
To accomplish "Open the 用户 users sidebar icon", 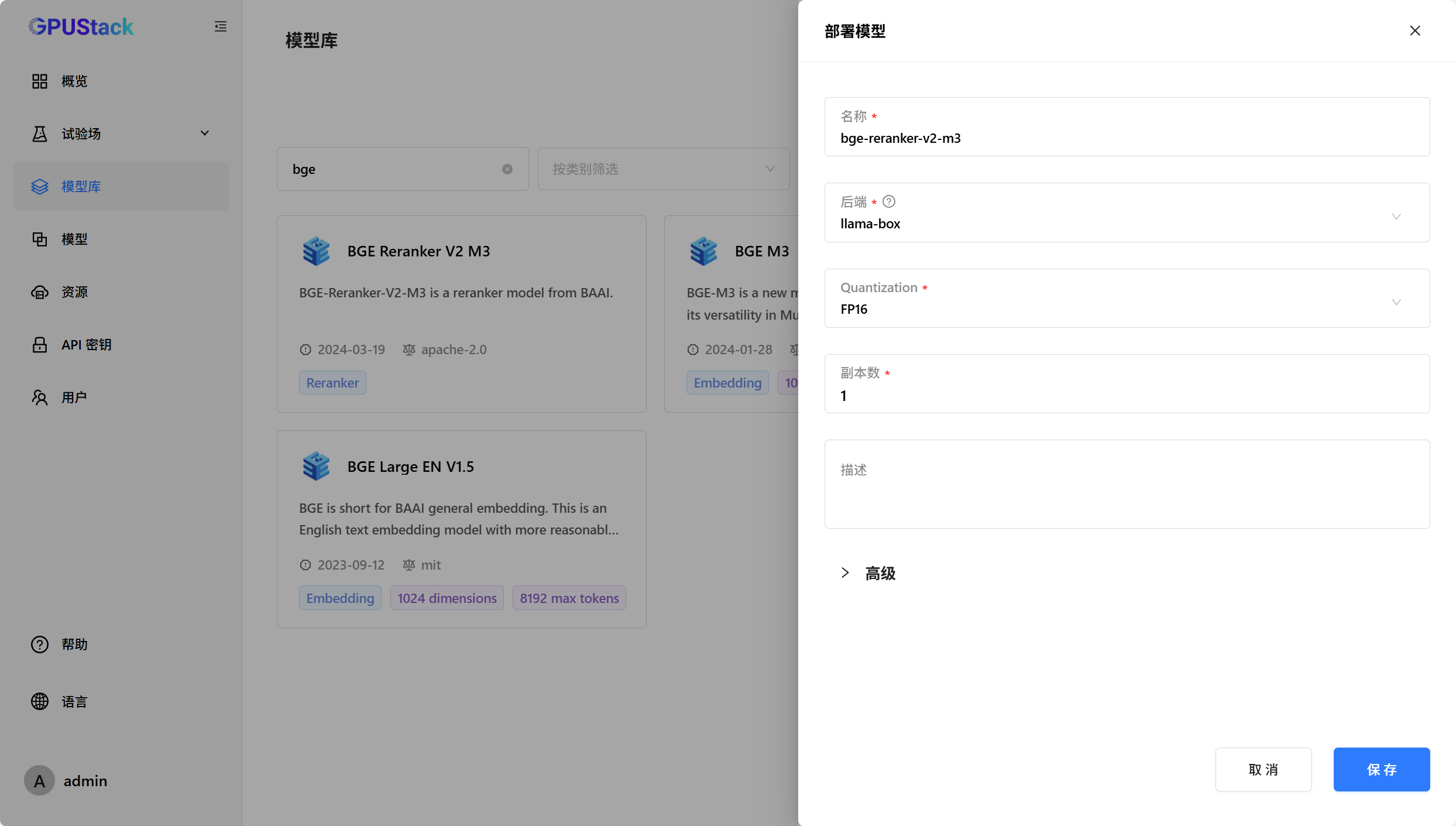I will (x=40, y=397).
